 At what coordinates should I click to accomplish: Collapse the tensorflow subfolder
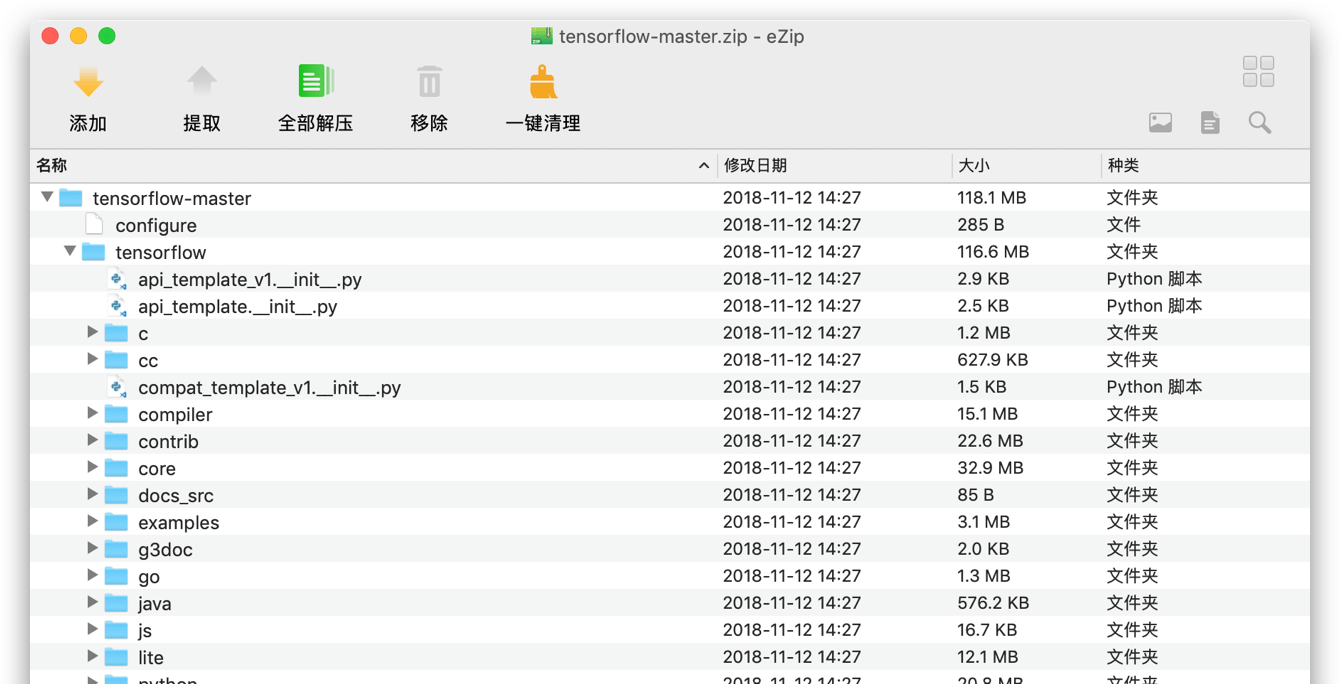point(70,251)
